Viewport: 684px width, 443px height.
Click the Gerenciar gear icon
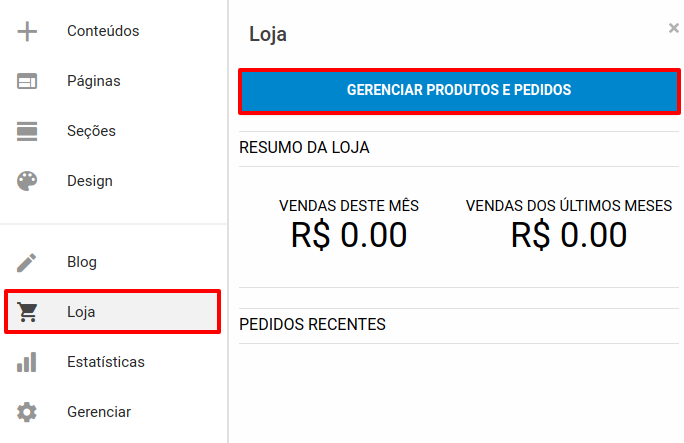coord(27,412)
